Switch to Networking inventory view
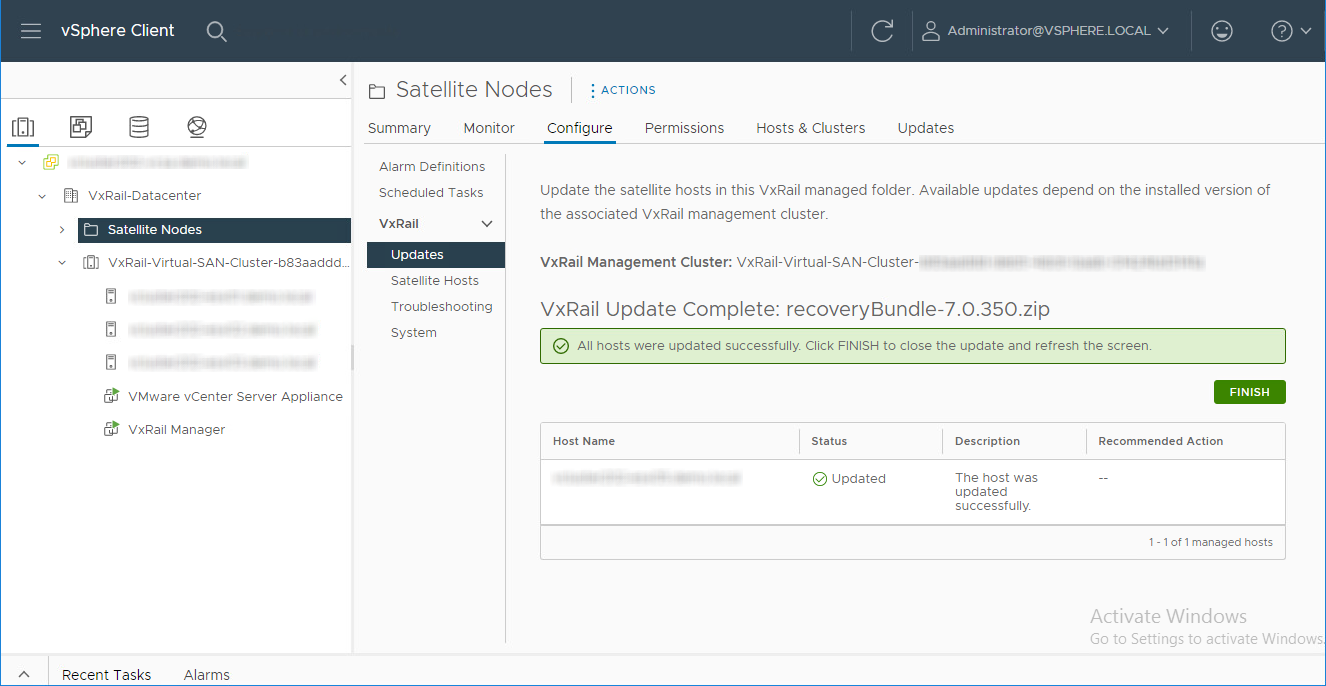 point(197,127)
